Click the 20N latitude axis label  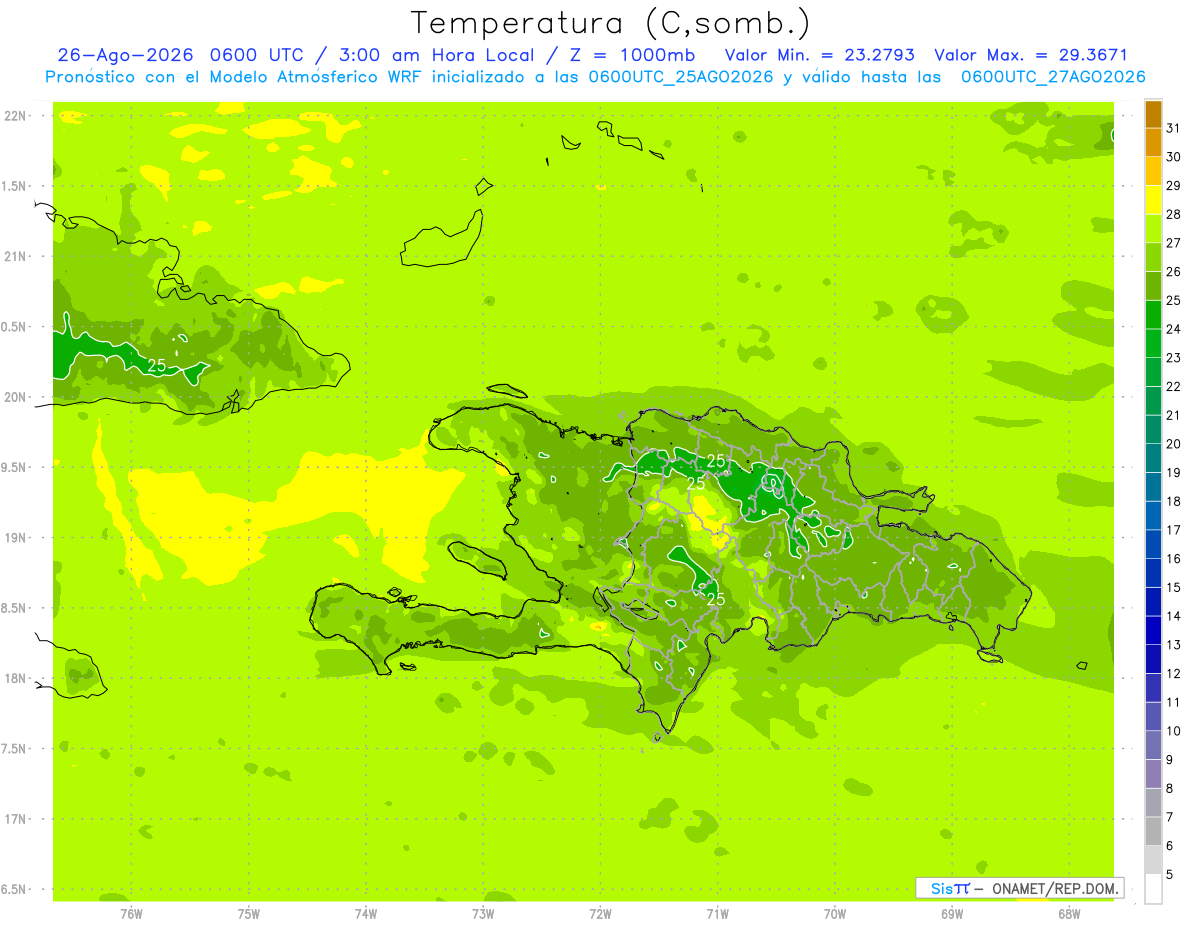click(x=16, y=397)
